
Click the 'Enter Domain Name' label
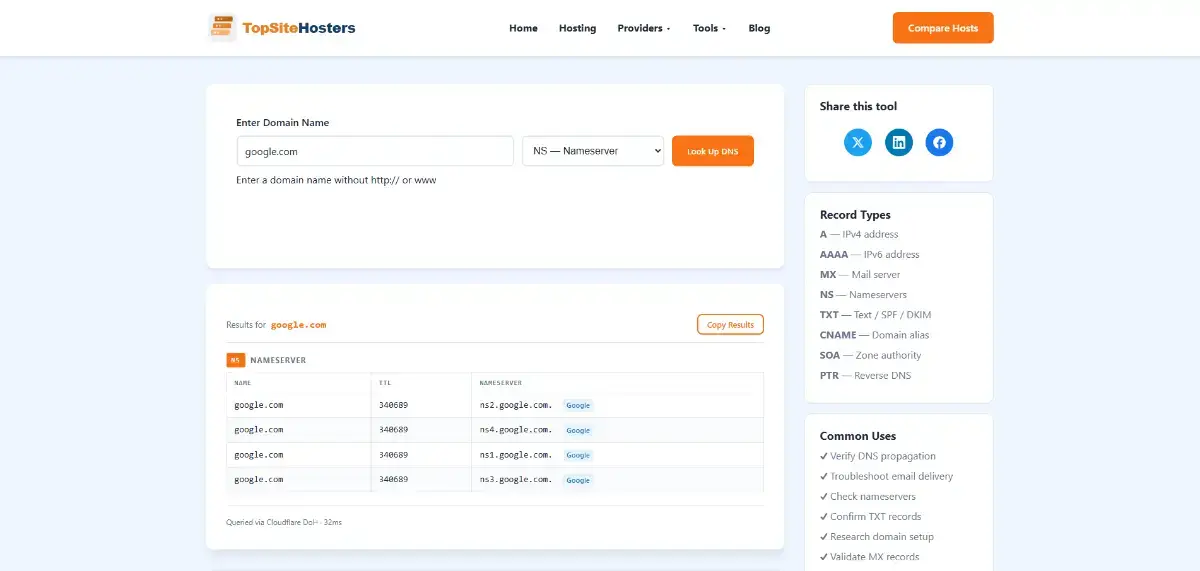point(283,122)
